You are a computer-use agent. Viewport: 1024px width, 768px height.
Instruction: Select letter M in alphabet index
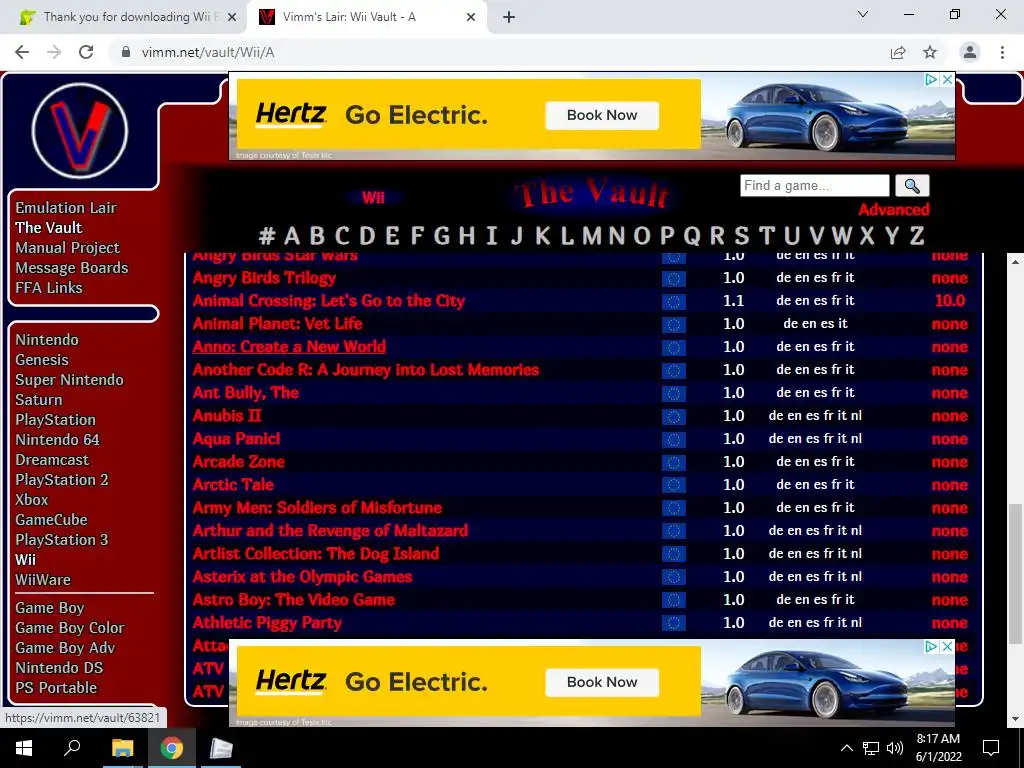click(591, 235)
